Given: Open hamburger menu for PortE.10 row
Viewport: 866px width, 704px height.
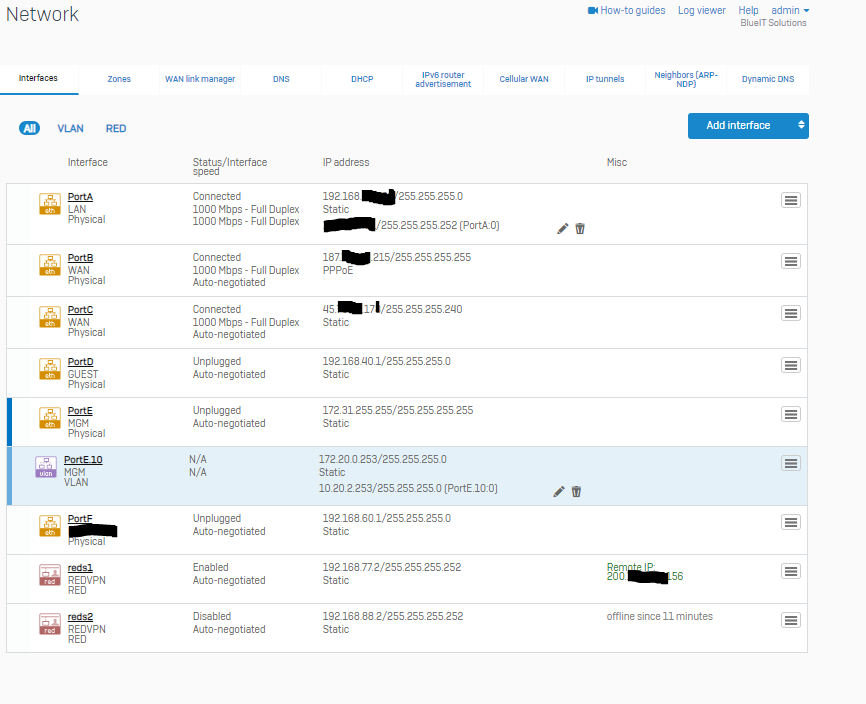Looking at the screenshot, I should coord(790,463).
